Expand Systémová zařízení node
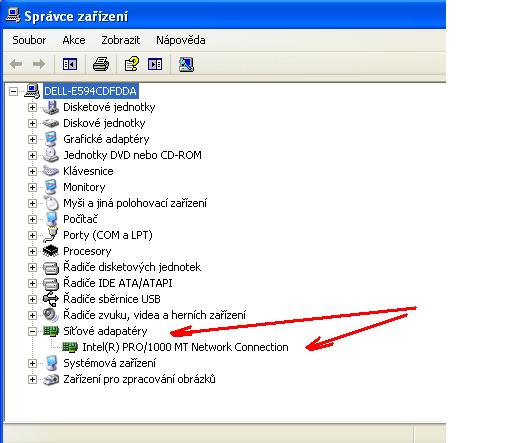This screenshot has height=443, width=512. coord(32,363)
